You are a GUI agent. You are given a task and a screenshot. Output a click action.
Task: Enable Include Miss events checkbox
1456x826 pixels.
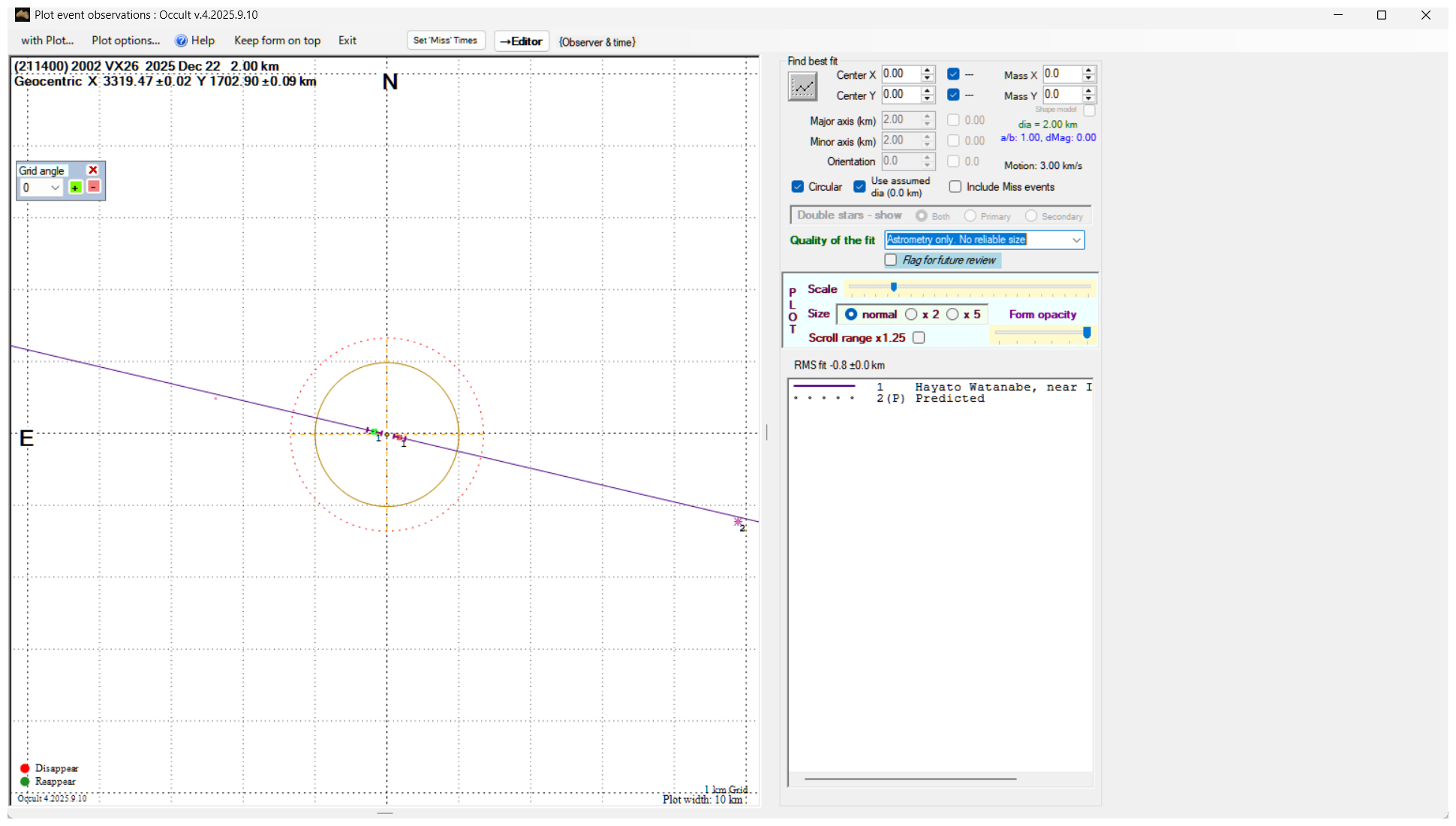click(955, 187)
